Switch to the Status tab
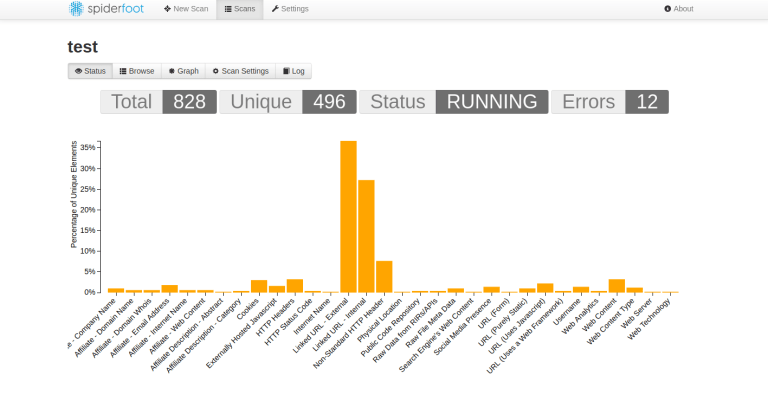 [90, 71]
